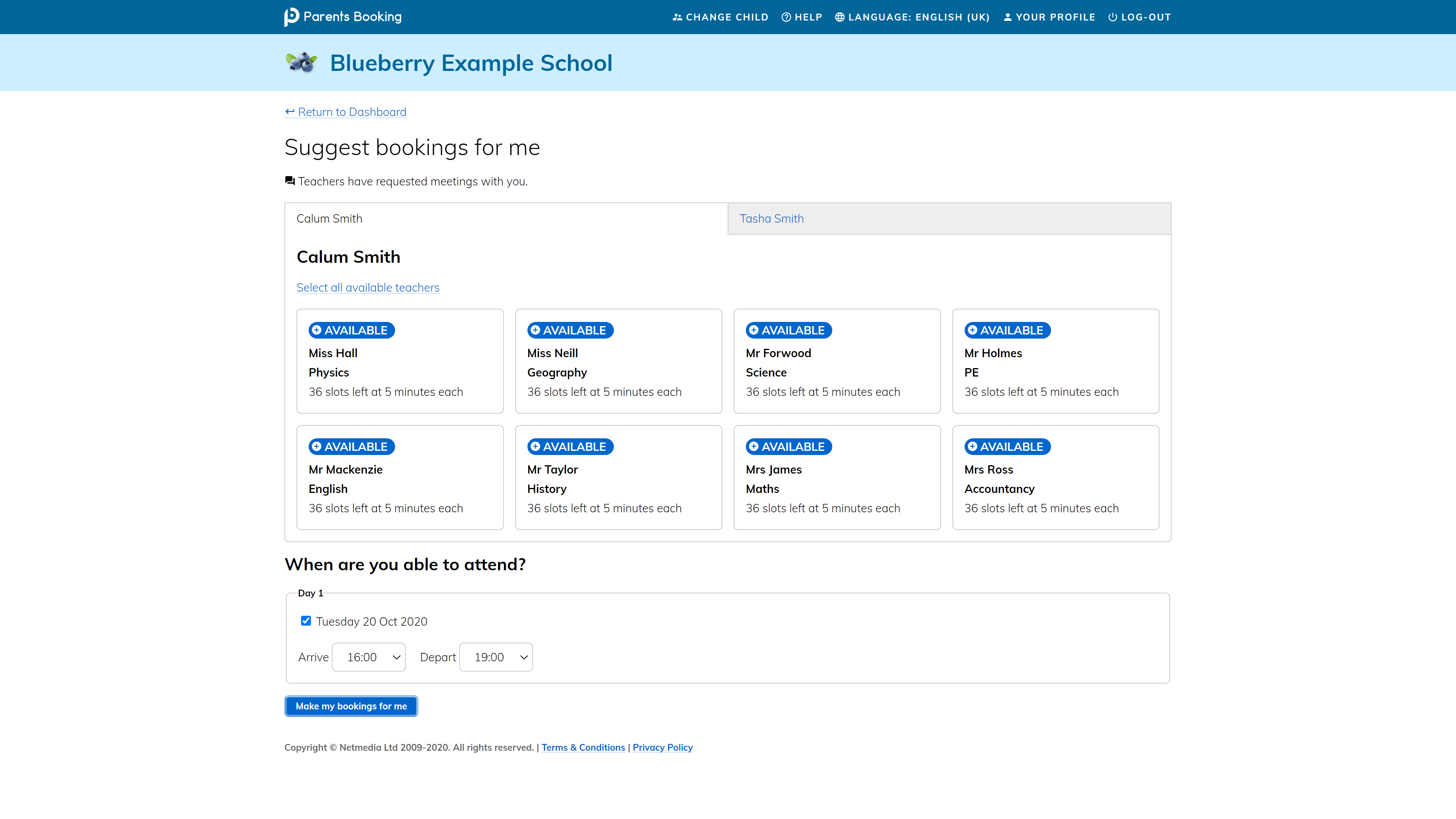
Task: Click the Blueberry school logo image
Action: click(x=301, y=62)
